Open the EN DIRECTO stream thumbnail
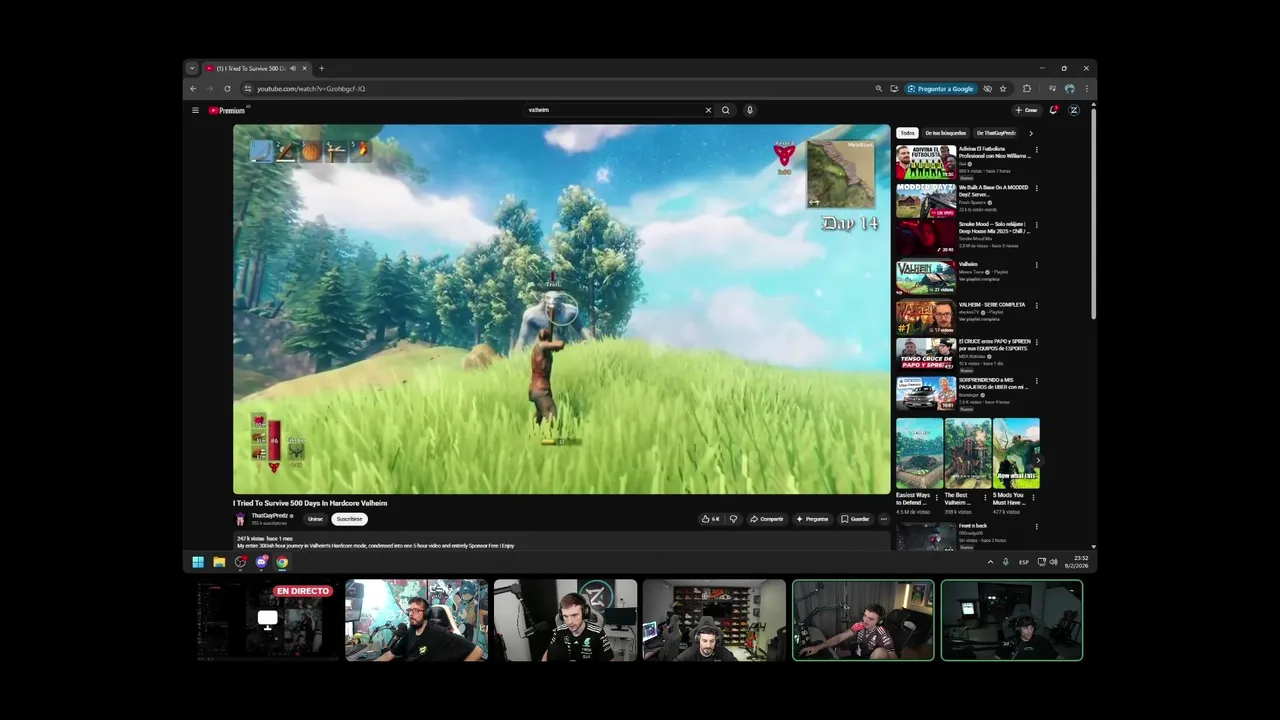 click(268, 620)
